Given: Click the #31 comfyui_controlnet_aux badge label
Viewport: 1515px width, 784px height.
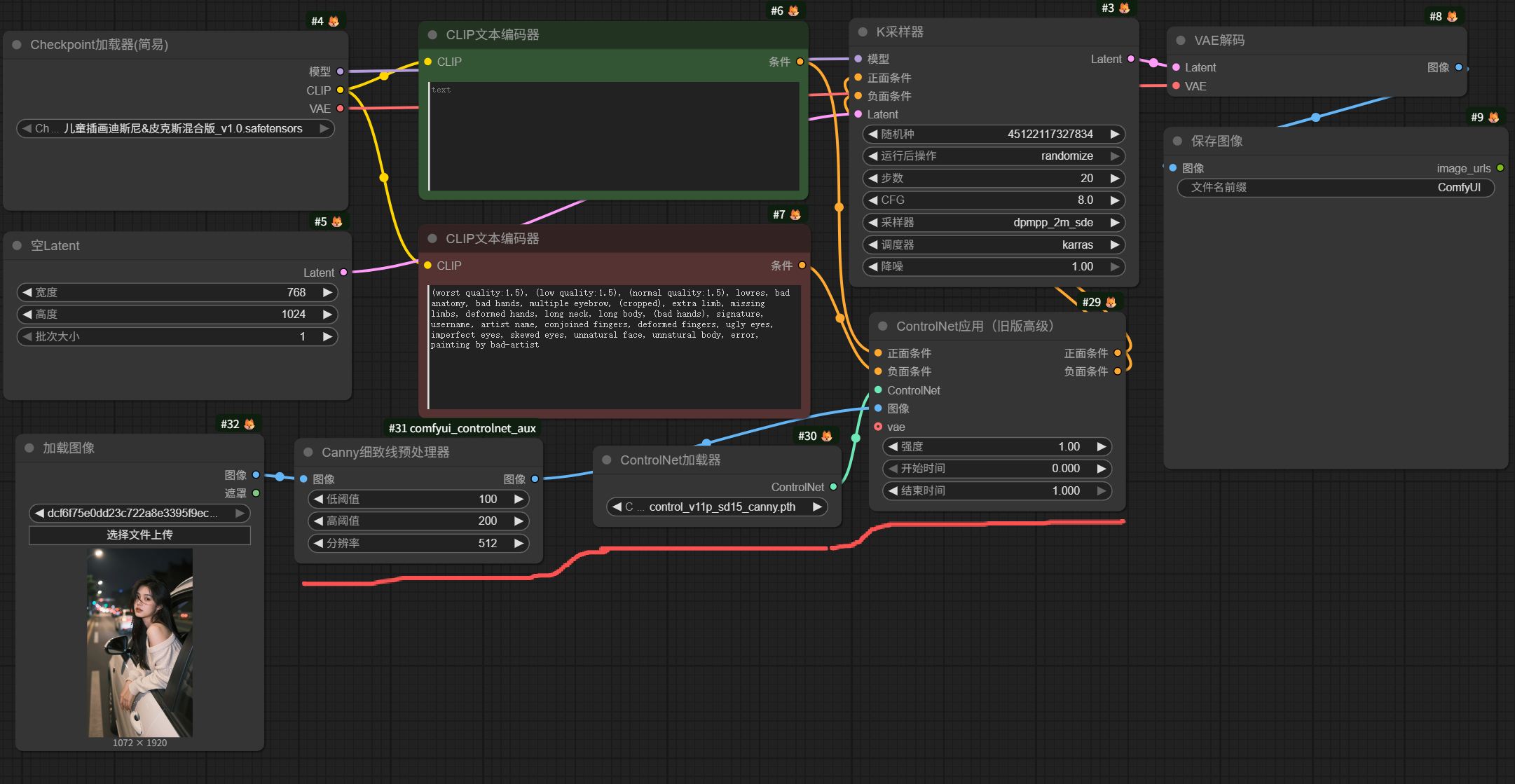Looking at the screenshot, I should [x=462, y=428].
